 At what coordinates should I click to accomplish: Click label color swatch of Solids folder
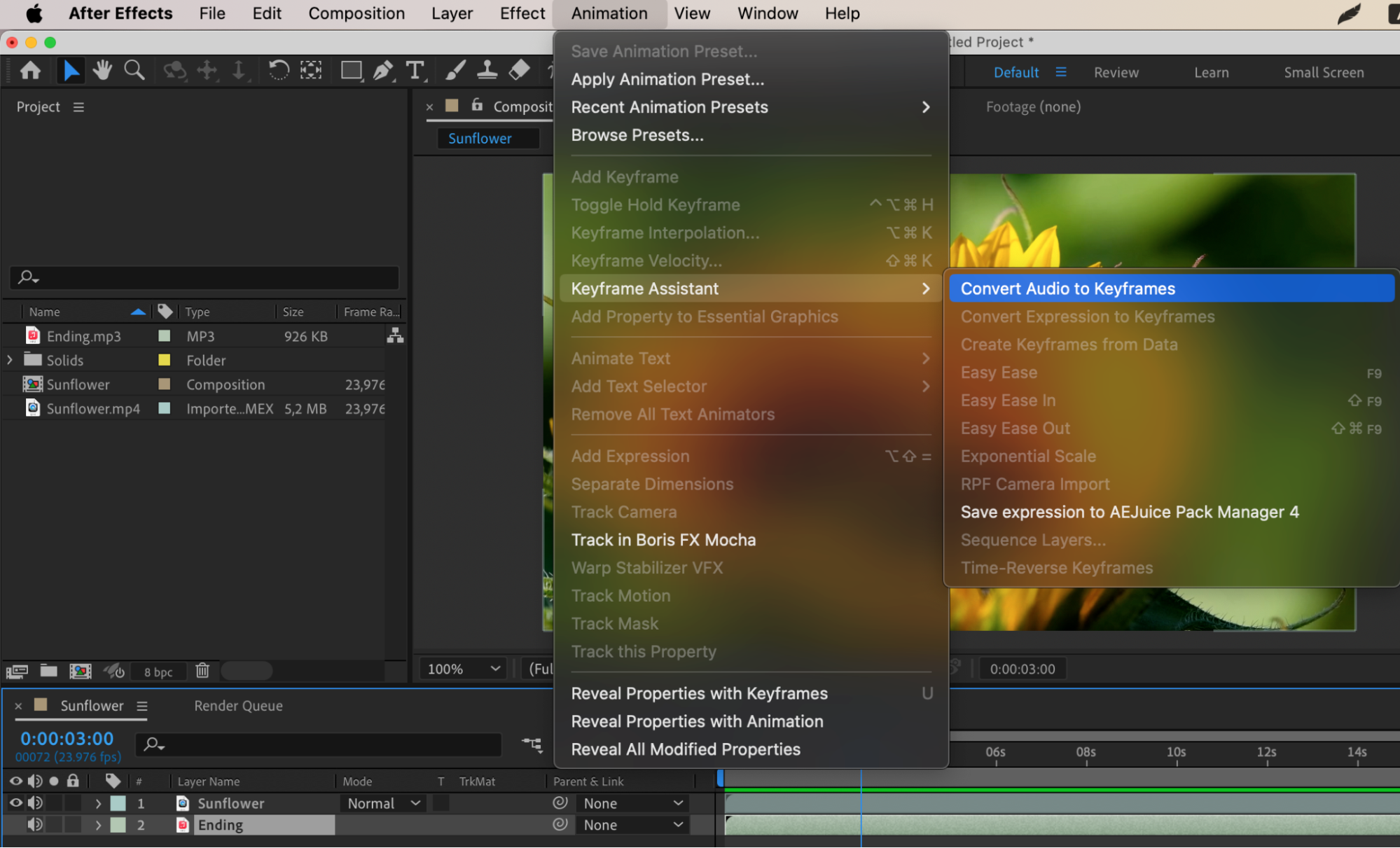coord(165,360)
